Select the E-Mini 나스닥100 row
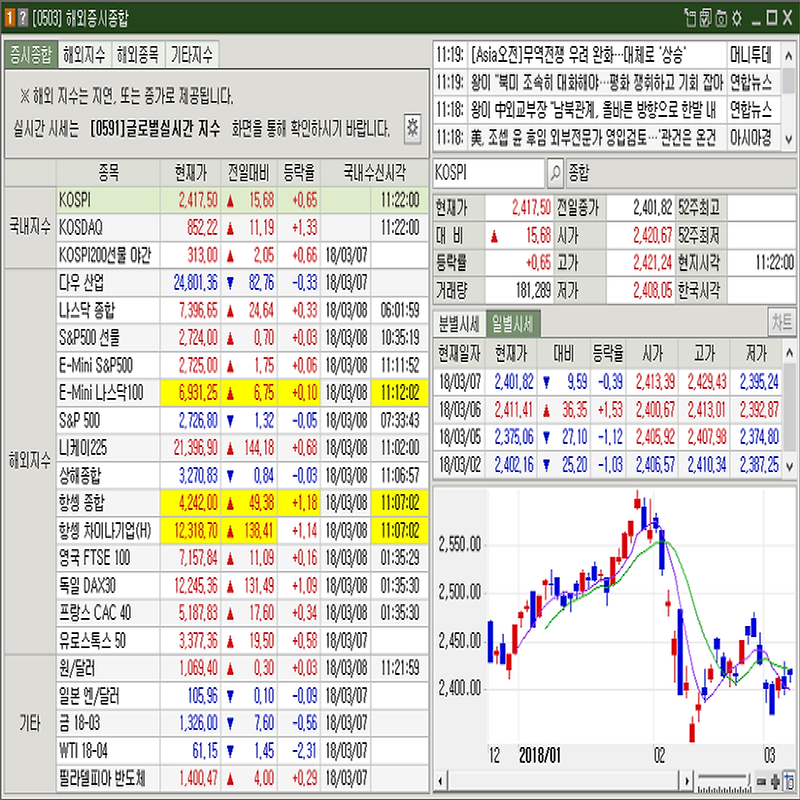This screenshot has width=800, height=800. (x=242, y=393)
